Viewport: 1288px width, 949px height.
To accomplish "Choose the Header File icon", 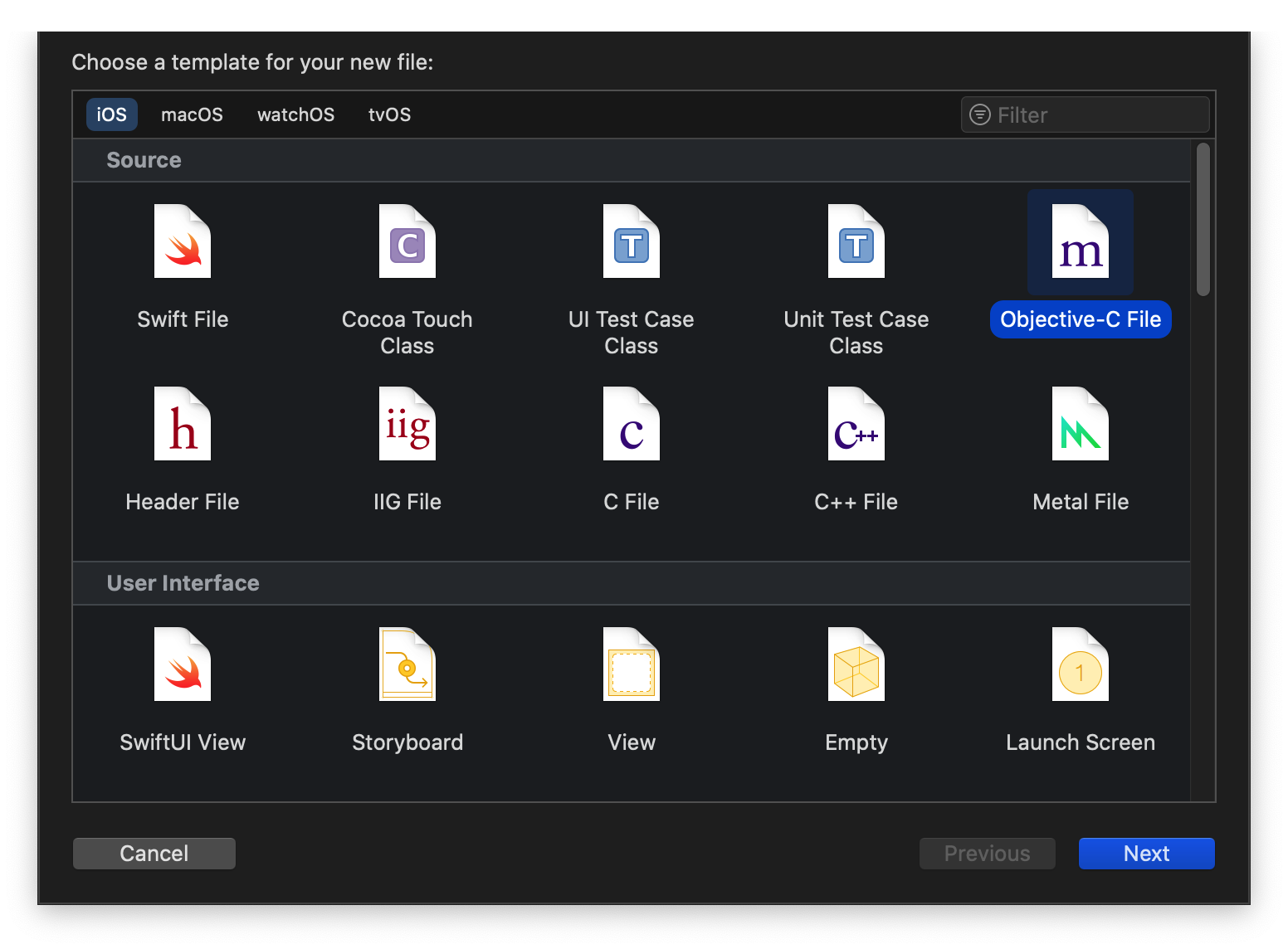I will tap(183, 424).
